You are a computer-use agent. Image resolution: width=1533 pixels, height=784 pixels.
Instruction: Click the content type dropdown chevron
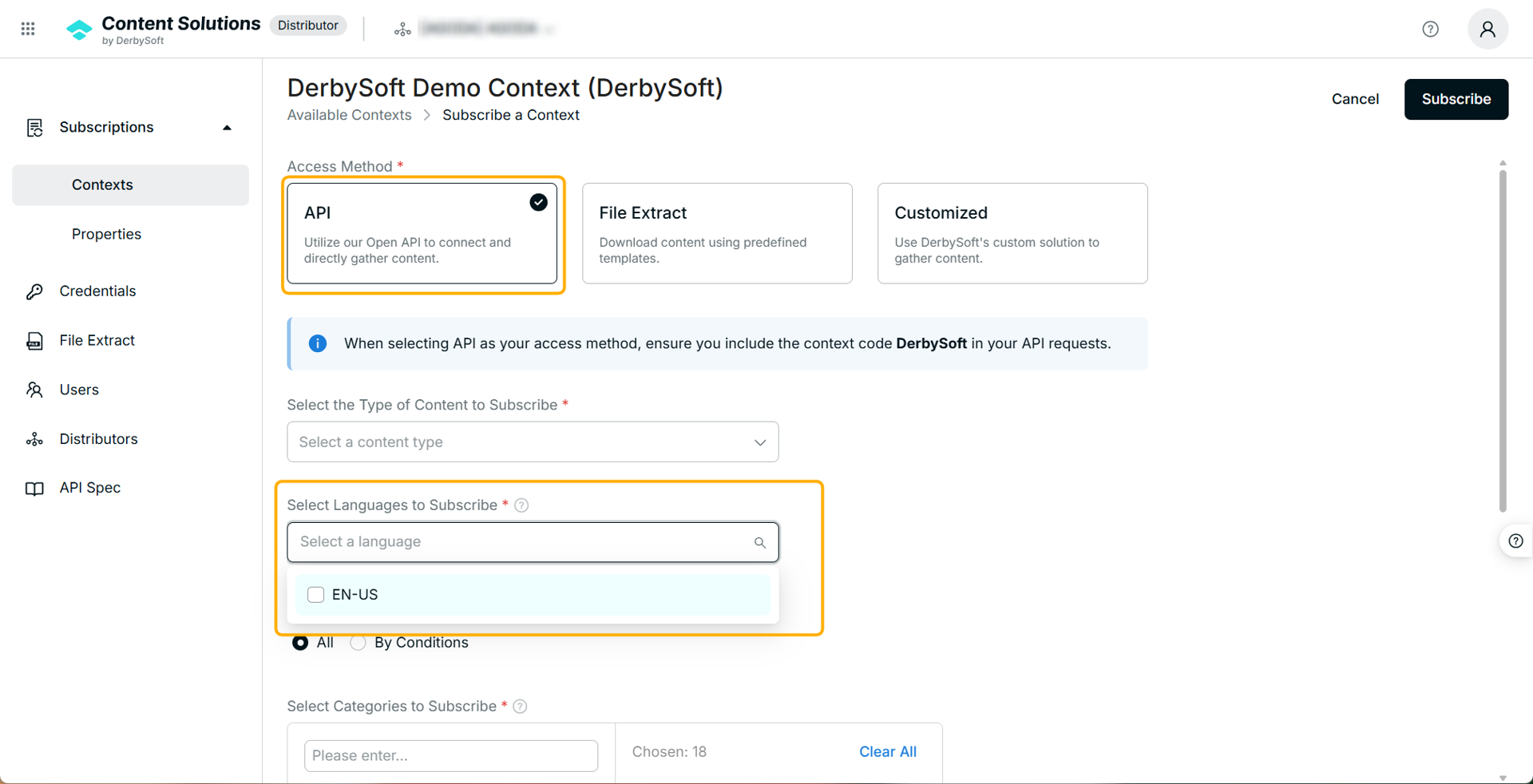pyautogui.click(x=760, y=442)
